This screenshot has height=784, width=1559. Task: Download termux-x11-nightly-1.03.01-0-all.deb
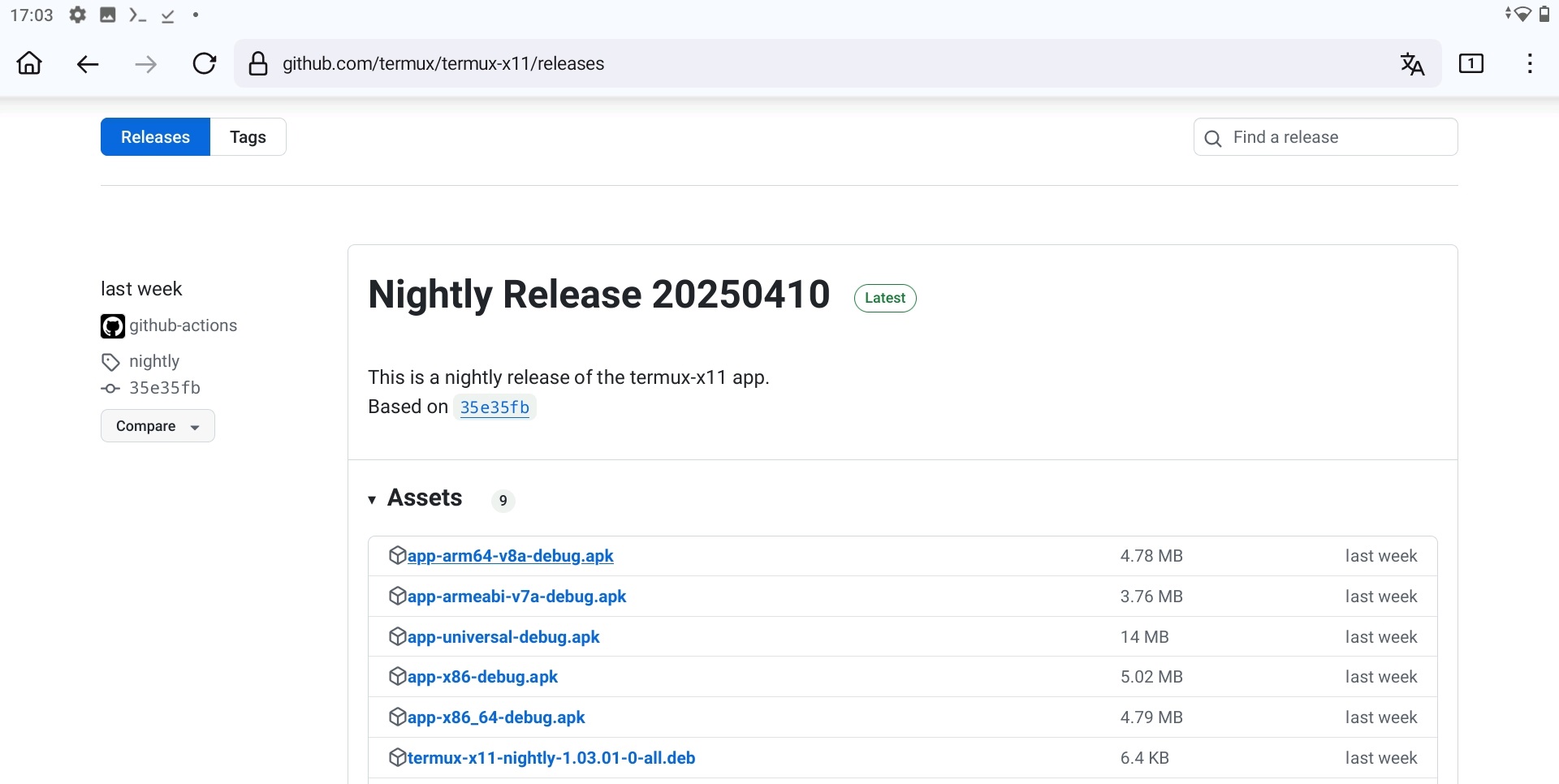coord(551,758)
